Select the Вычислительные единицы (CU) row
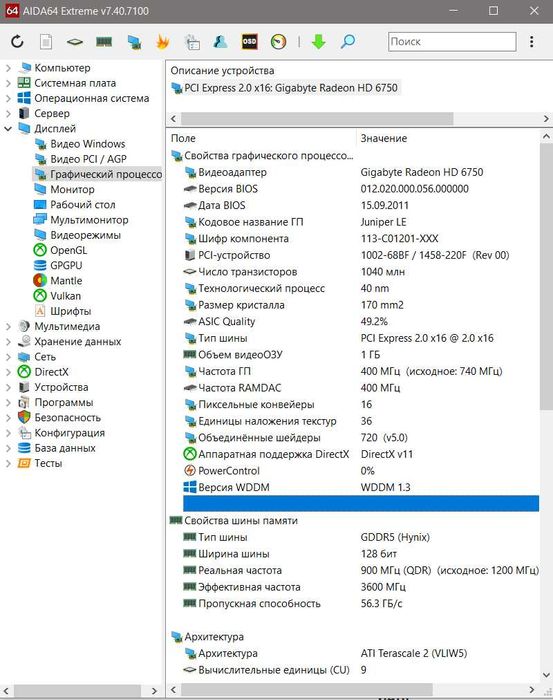Viewport: 553px width, 700px height. (361, 670)
